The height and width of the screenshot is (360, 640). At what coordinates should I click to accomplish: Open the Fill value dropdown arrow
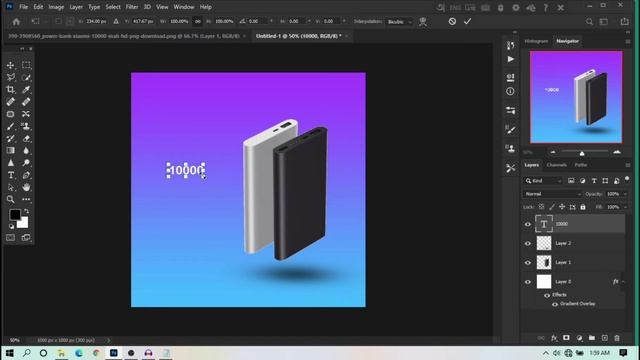point(625,207)
